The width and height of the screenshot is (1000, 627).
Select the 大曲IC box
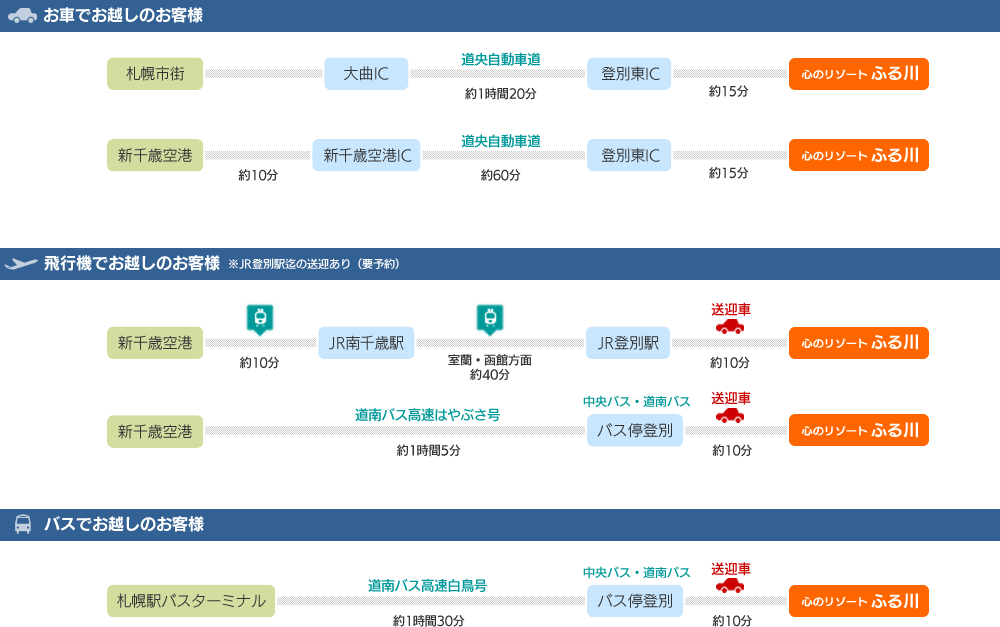366,74
